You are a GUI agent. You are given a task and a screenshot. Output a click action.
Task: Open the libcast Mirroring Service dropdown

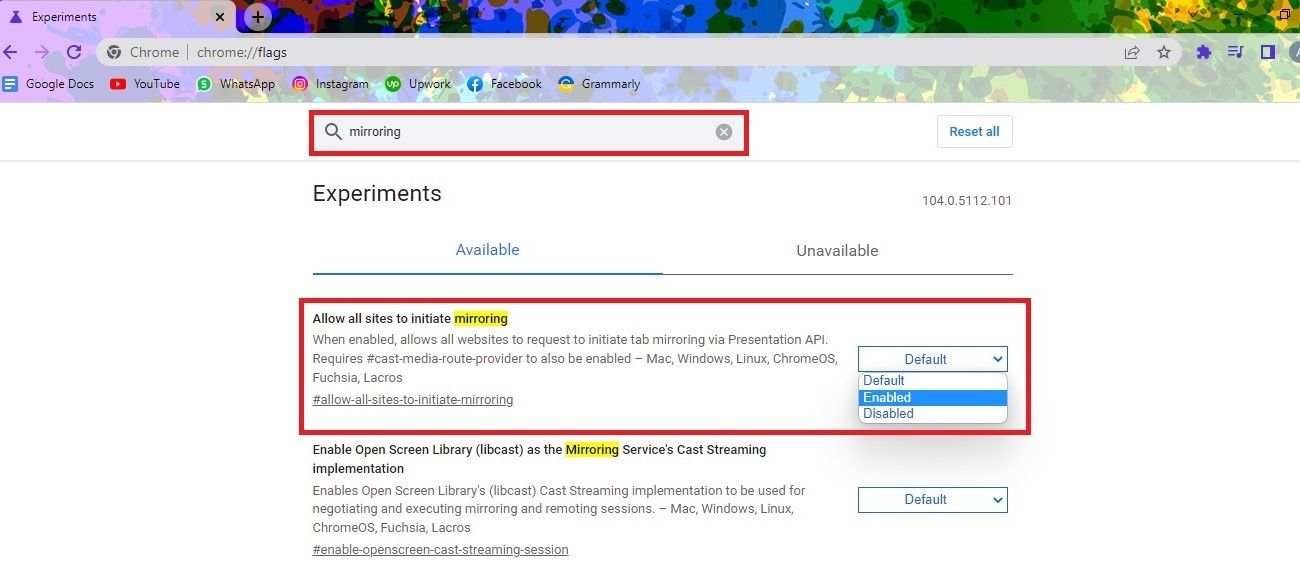click(931, 499)
